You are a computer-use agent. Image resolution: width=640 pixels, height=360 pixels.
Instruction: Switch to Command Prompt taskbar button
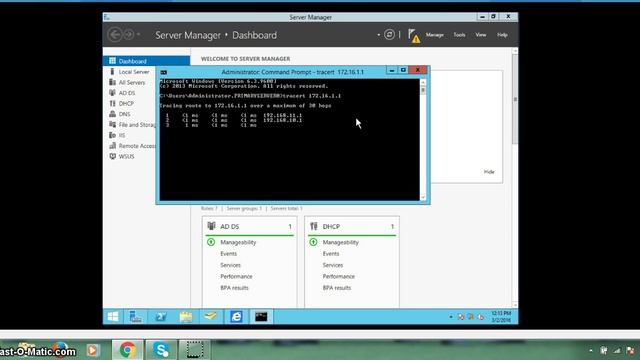pyautogui.click(x=261, y=317)
